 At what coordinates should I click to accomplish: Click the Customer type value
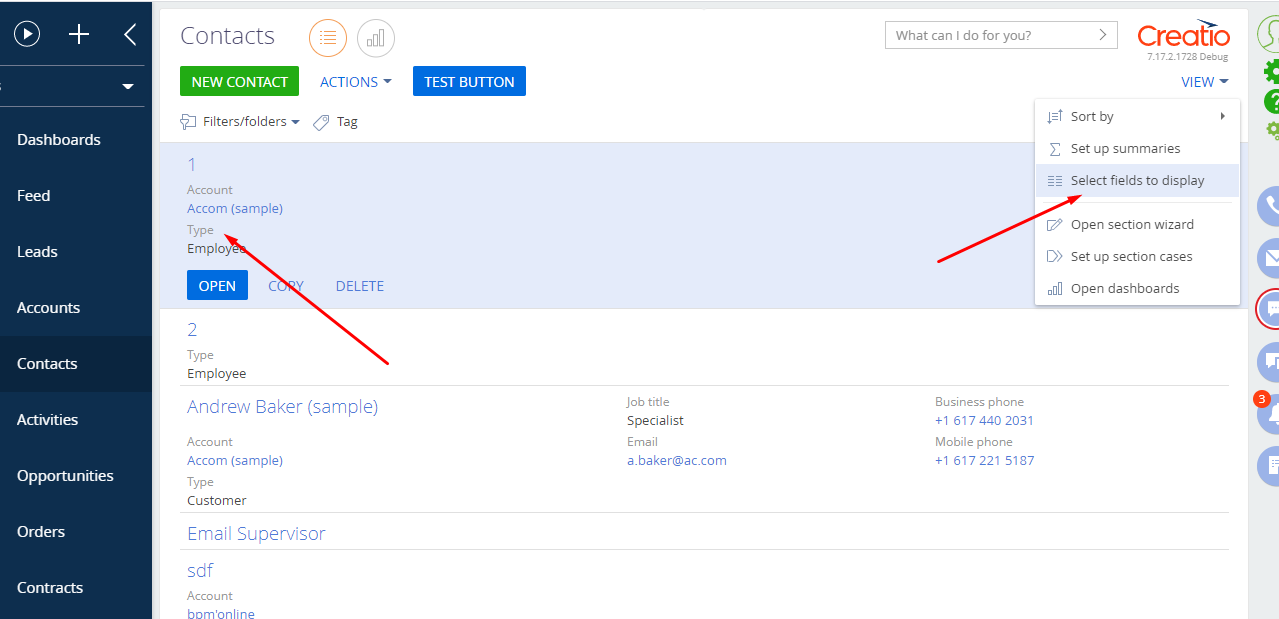(x=217, y=501)
